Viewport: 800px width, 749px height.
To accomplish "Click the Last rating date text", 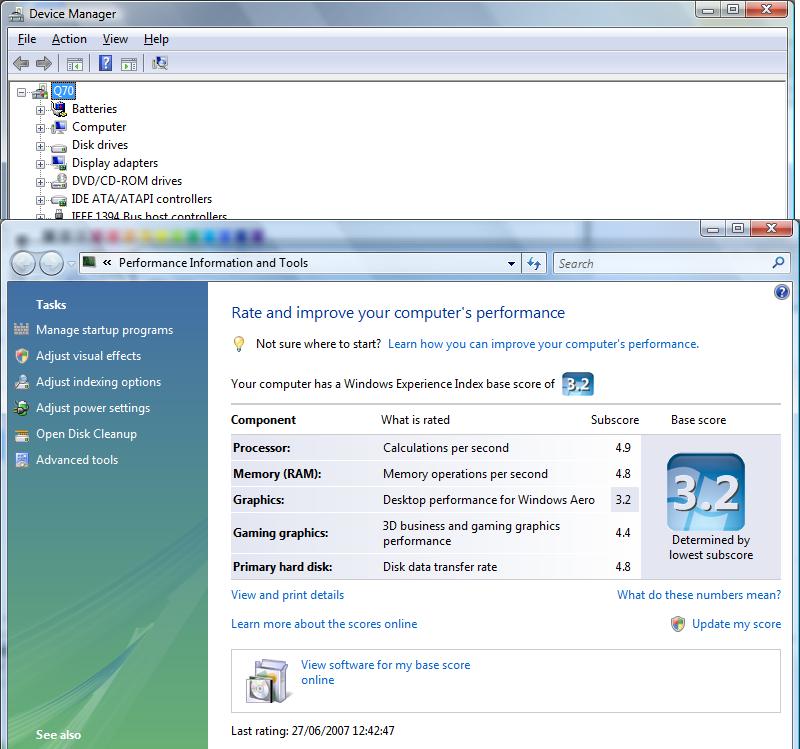I will (x=312, y=731).
